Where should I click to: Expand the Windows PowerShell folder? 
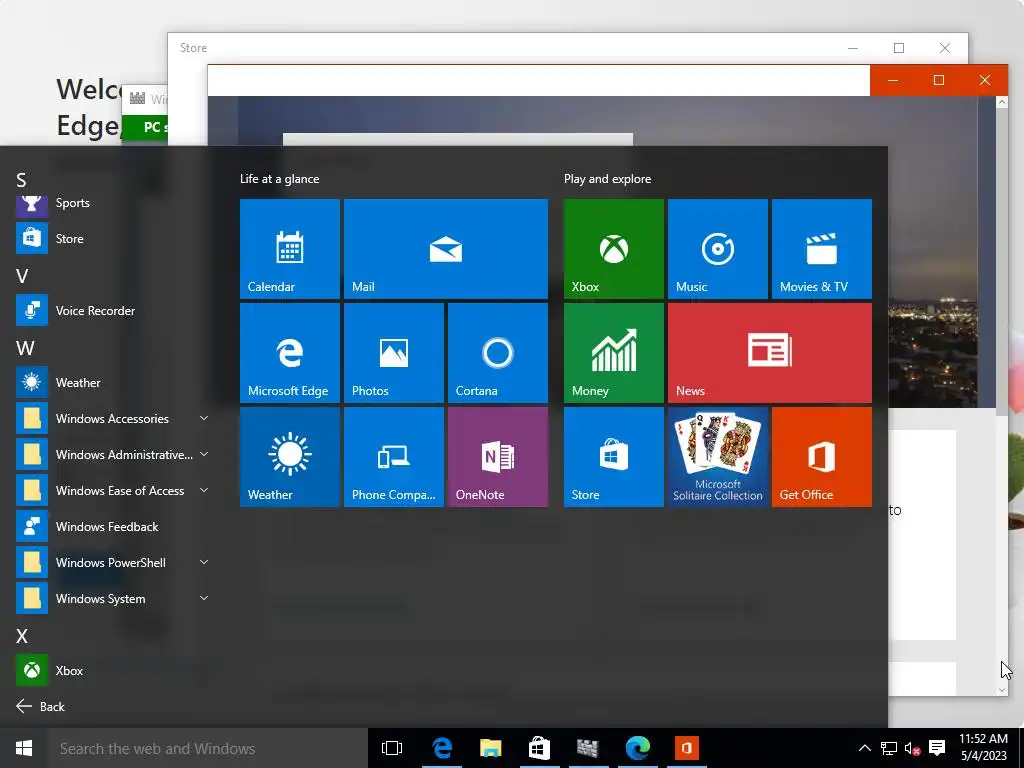click(112, 562)
